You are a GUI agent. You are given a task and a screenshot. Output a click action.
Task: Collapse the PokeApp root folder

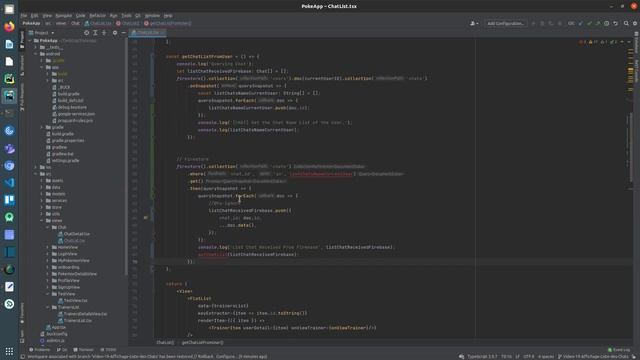click(30, 40)
